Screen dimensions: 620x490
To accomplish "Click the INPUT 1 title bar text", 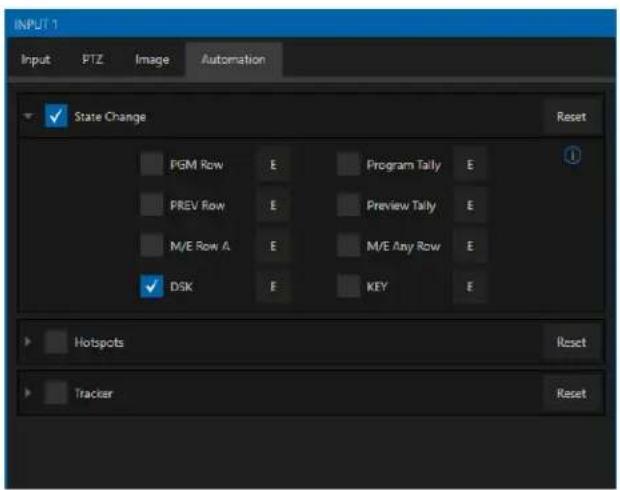I will pos(36,25).
